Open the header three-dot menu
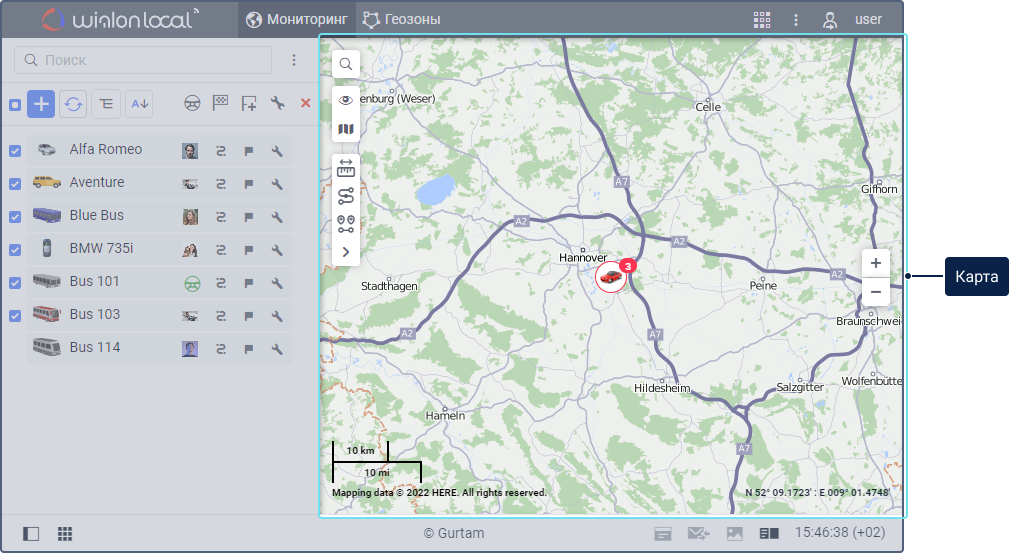The height and width of the screenshot is (557, 1011). (x=796, y=20)
